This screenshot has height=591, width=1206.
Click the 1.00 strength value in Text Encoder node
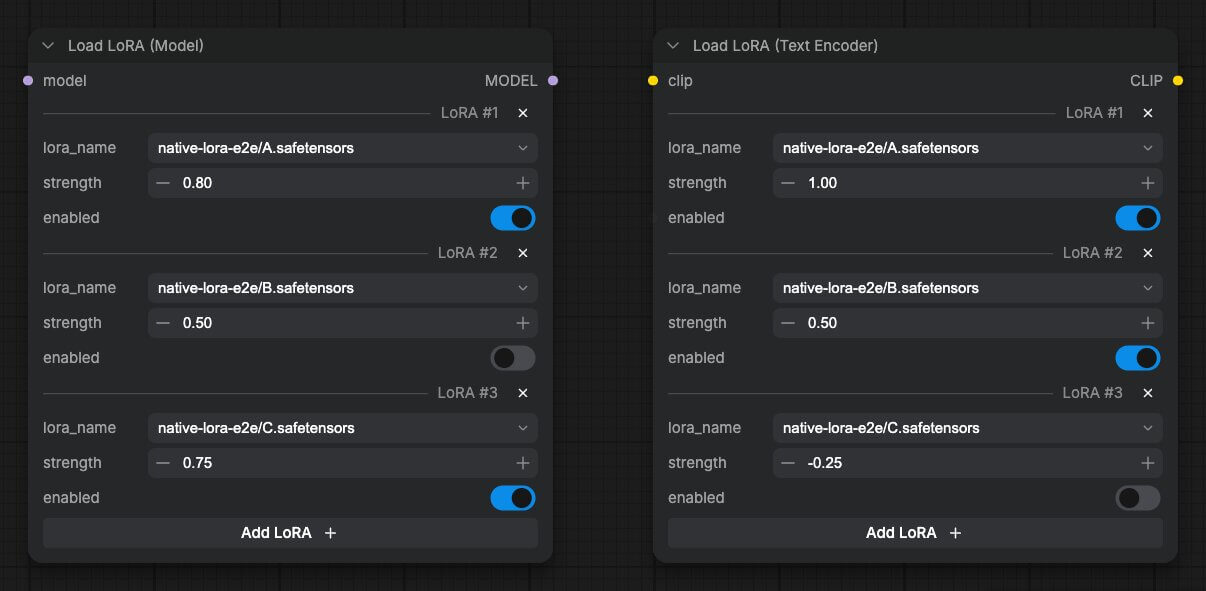click(x=822, y=183)
